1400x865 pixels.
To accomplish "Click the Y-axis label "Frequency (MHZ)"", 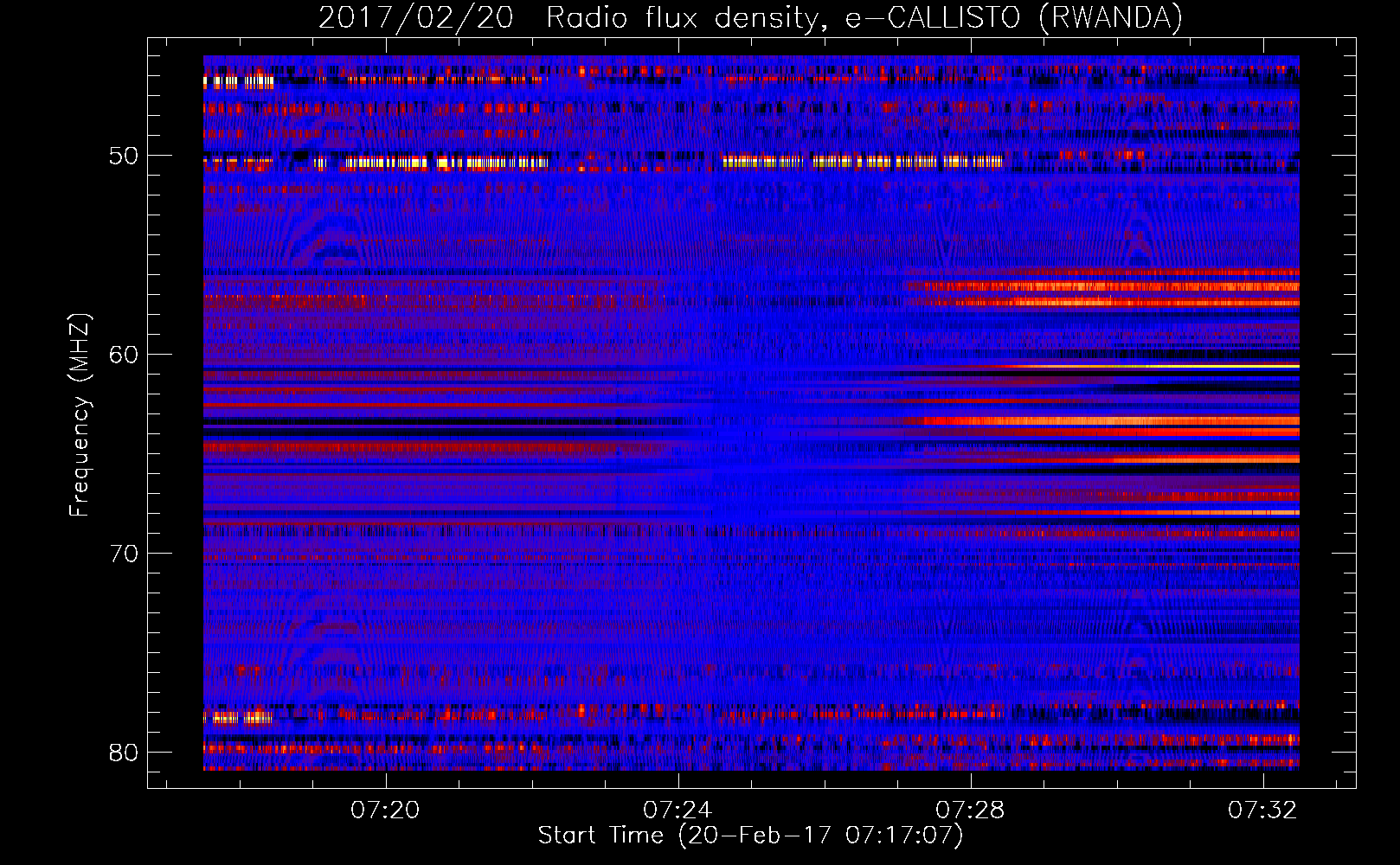I will tap(80, 415).
